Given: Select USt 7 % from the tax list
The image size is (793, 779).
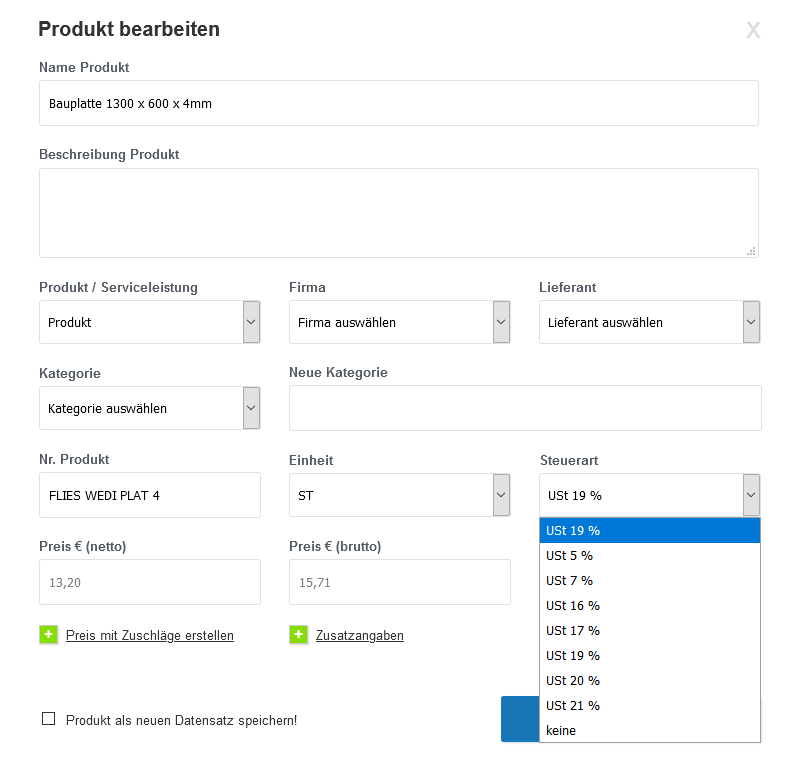Looking at the screenshot, I should [650, 581].
